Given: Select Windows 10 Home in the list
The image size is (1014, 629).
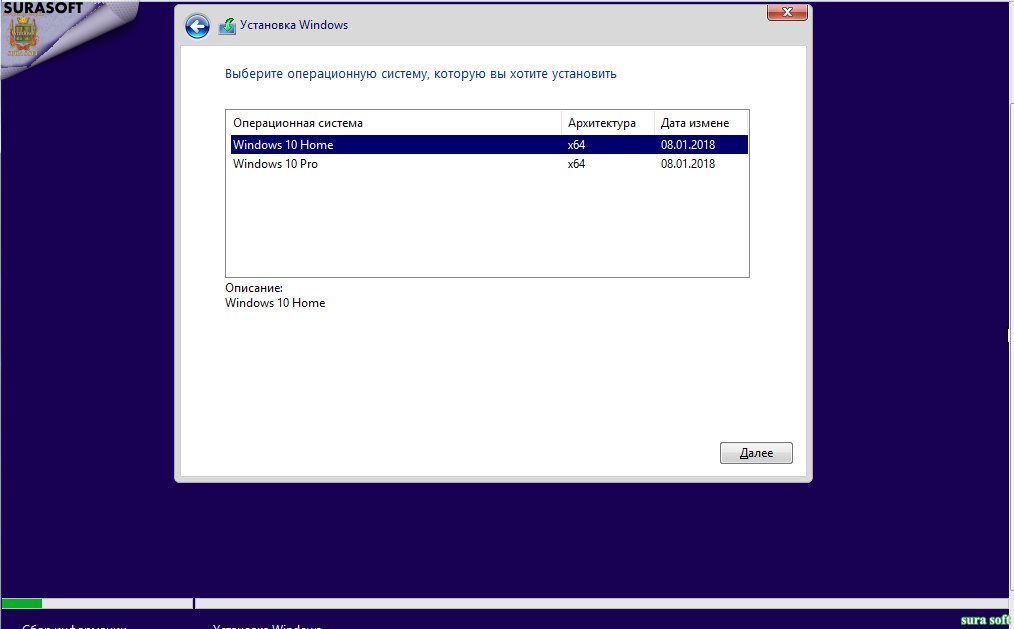Looking at the screenshot, I should (x=489, y=145).
